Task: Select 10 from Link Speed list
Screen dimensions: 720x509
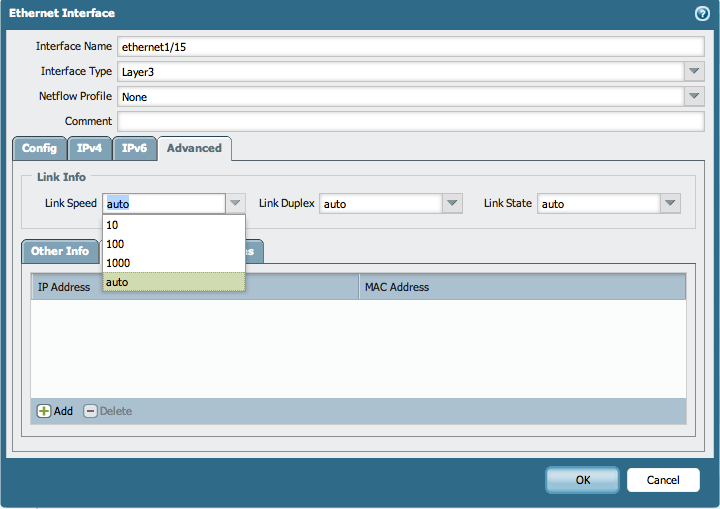Action: click(173, 225)
